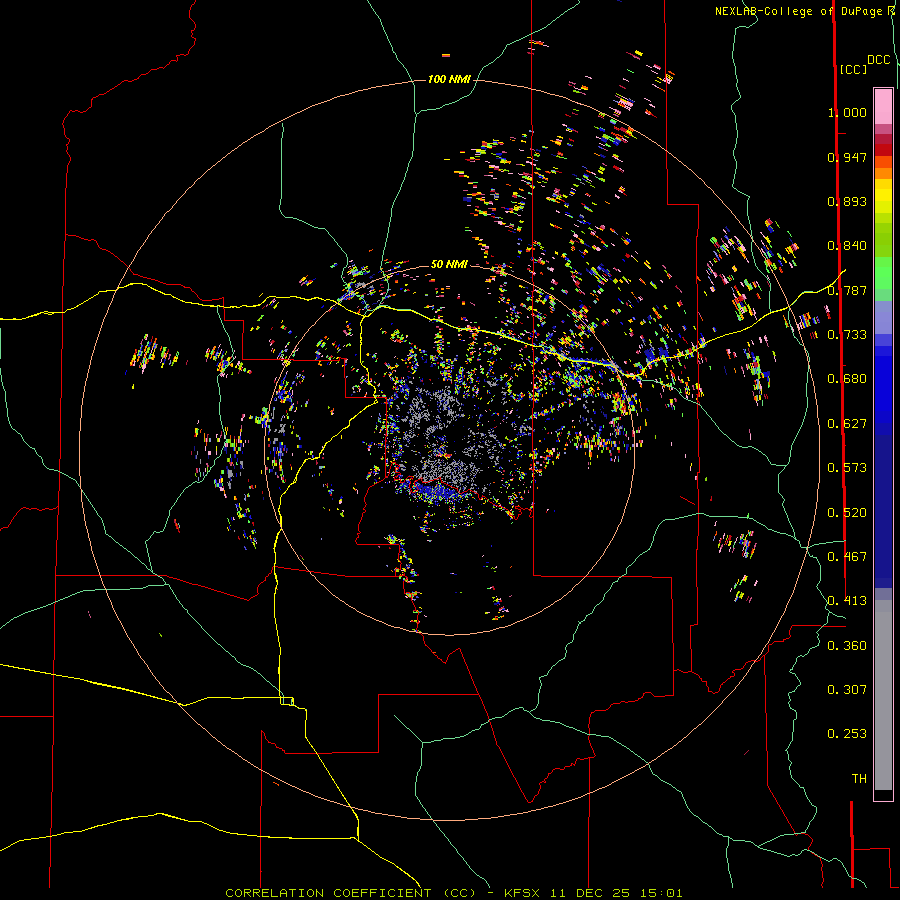Click the yellow segment of the color scale
The image size is (900, 900).
[883, 196]
